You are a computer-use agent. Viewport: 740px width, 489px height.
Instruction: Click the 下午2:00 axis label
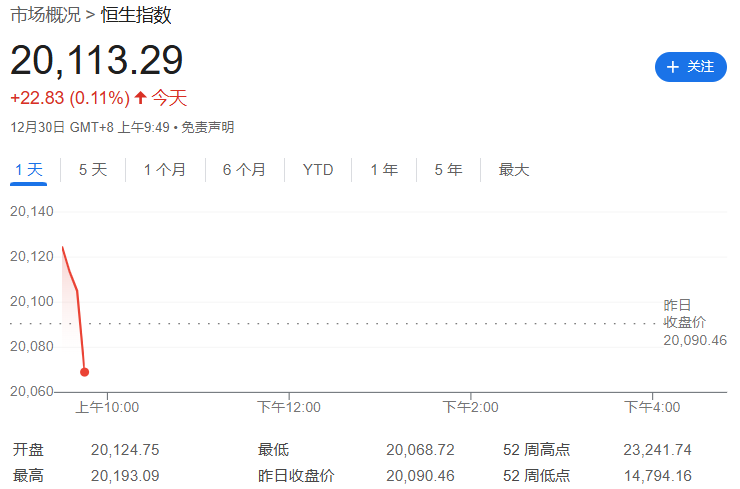471,407
